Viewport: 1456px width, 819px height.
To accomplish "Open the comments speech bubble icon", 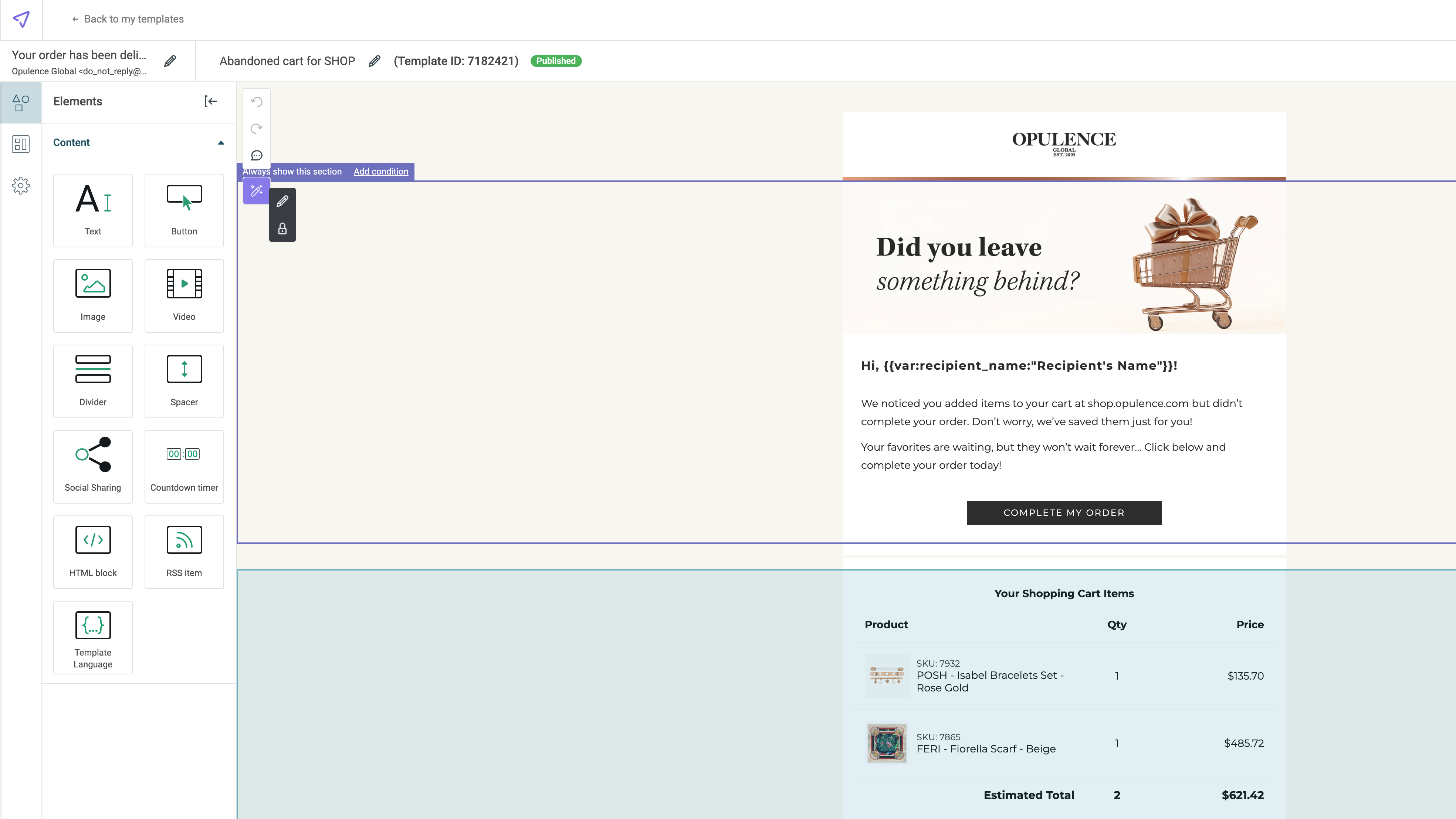I will point(257,155).
